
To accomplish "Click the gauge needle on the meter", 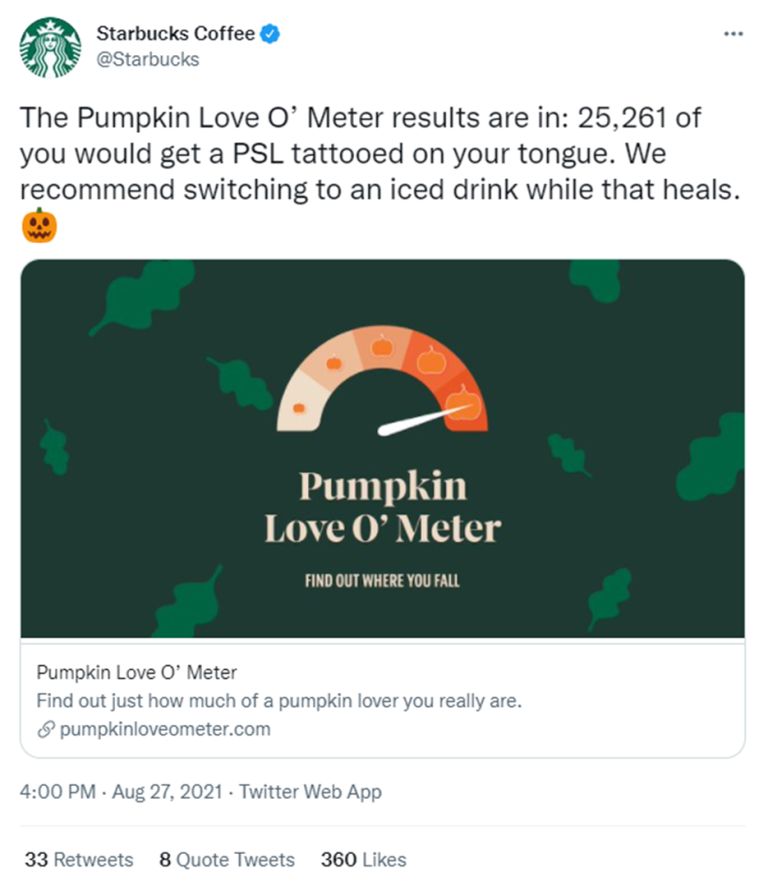I will pyautogui.click(x=424, y=420).
